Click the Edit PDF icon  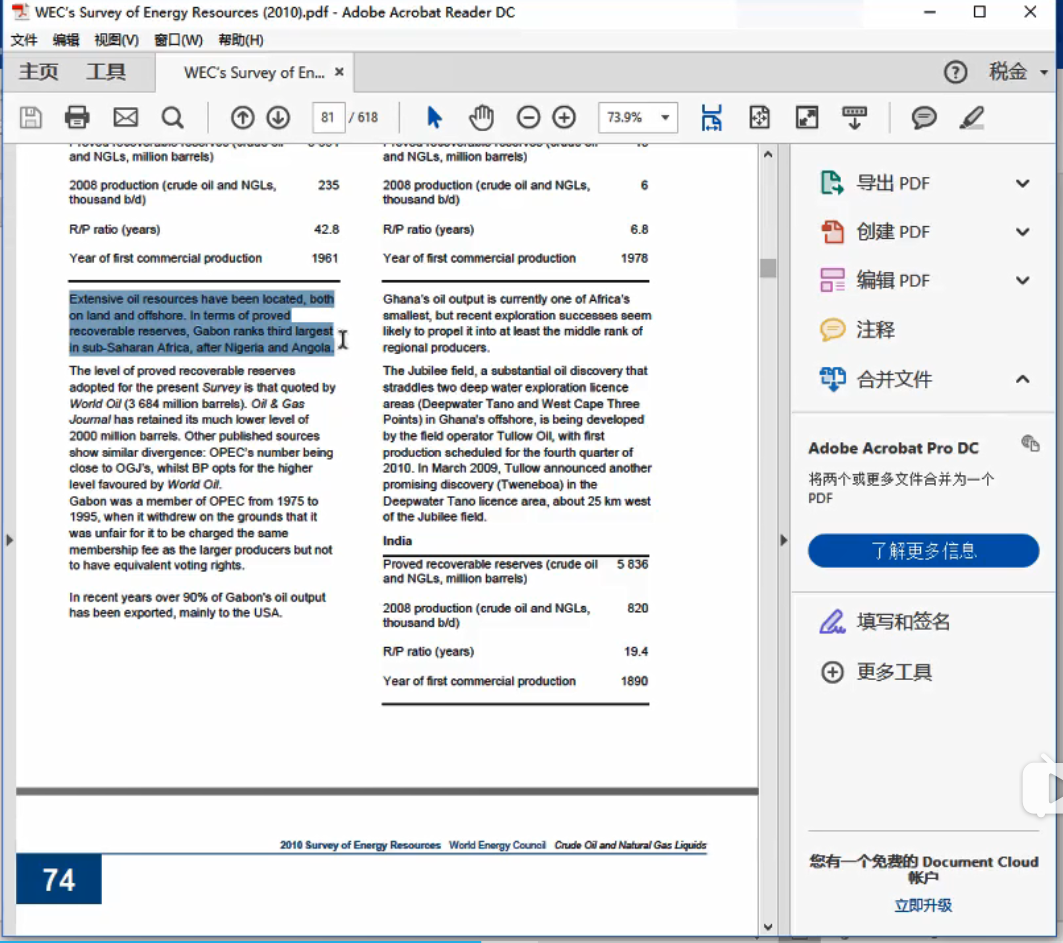(x=832, y=280)
